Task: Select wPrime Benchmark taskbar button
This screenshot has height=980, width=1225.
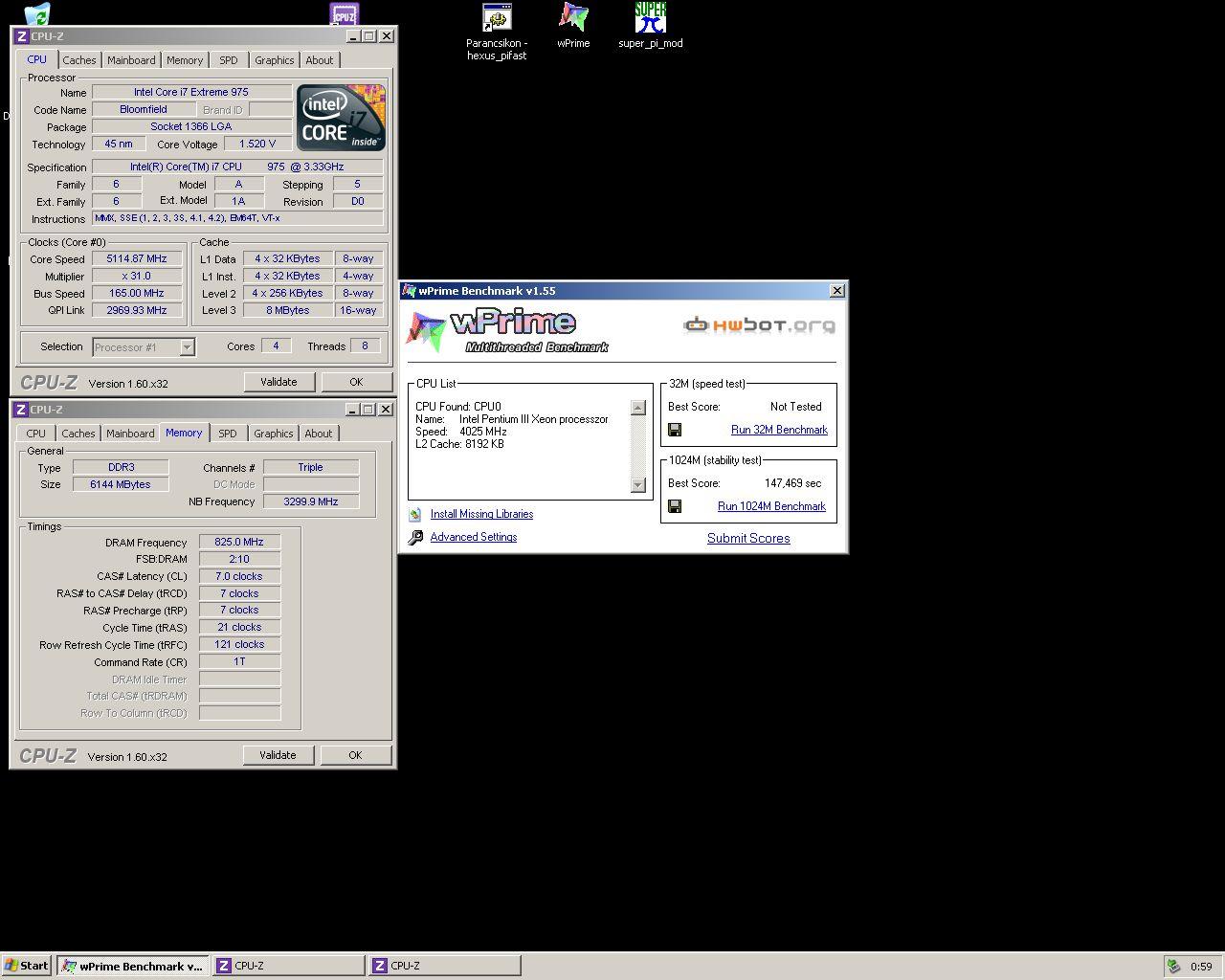Action: click(x=131, y=966)
